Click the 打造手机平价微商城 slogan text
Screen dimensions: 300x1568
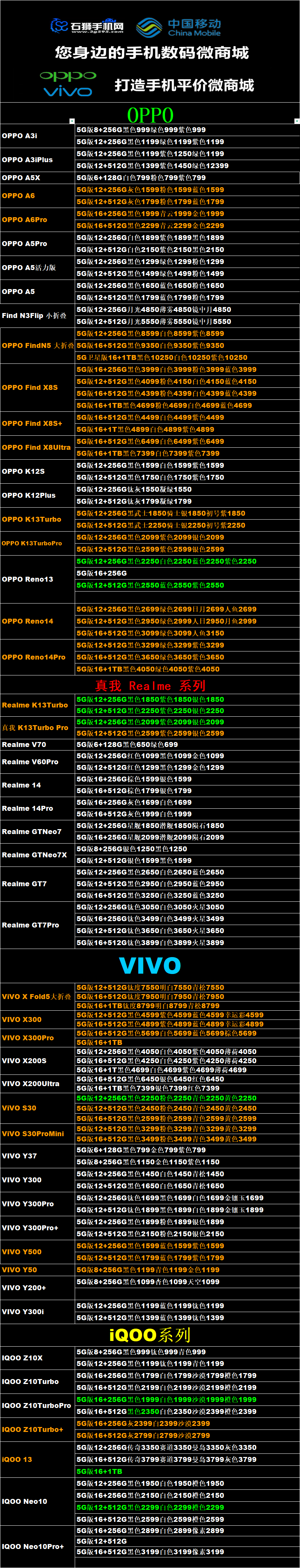point(184,85)
